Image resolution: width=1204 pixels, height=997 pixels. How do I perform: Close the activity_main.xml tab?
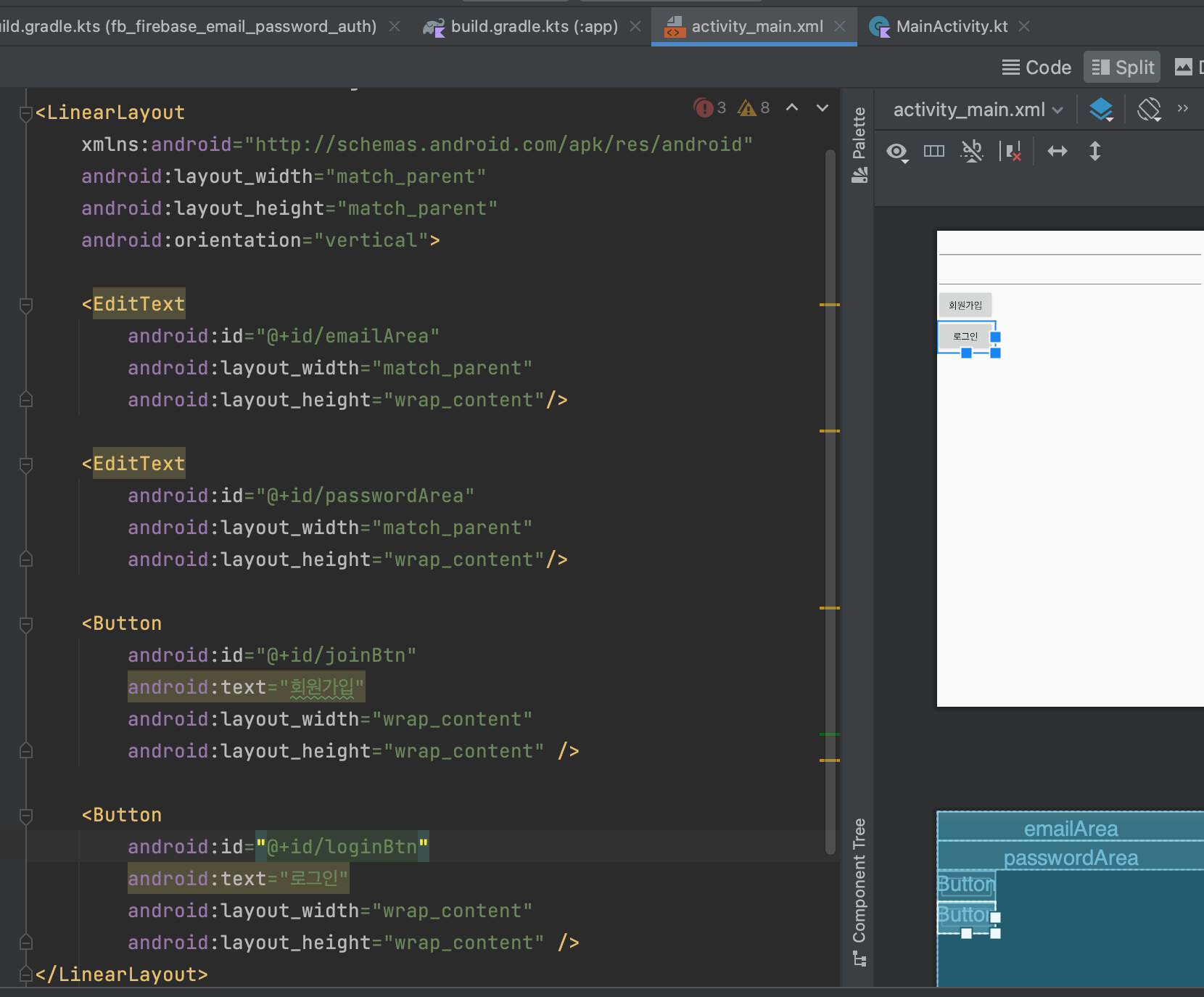point(840,26)
